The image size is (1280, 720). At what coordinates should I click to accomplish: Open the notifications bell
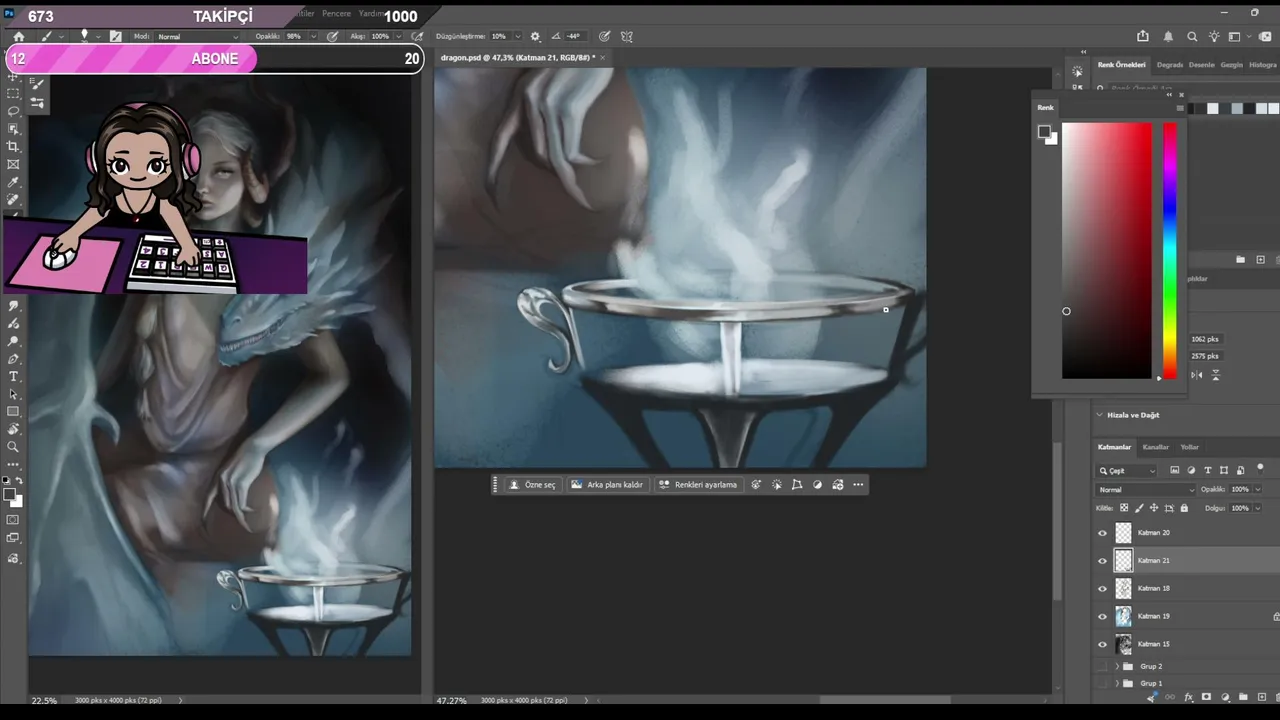click(1169, 37)
